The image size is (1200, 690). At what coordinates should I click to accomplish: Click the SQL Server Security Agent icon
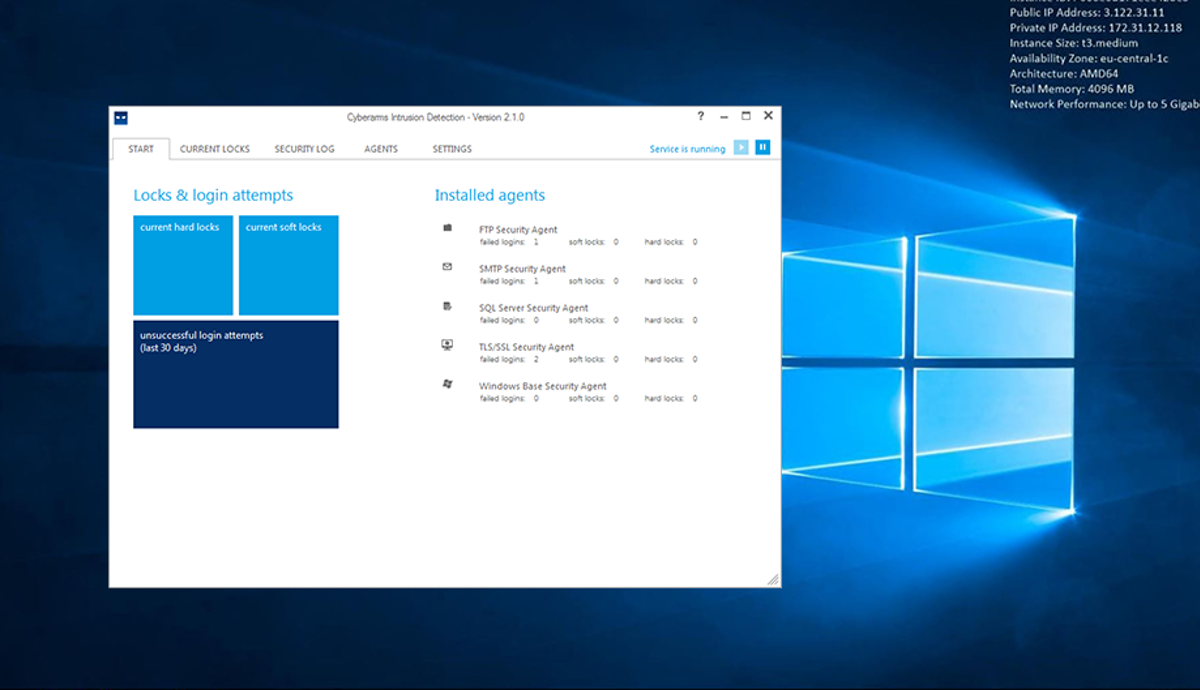coord(447,306)
